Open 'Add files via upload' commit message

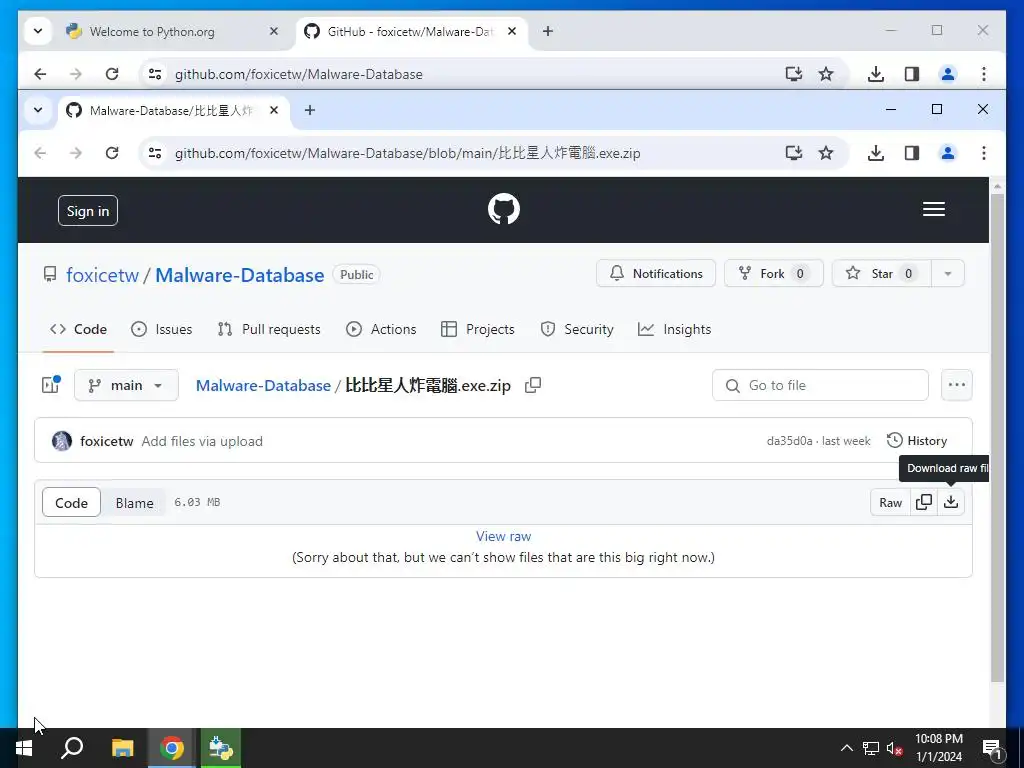[202, 441]
